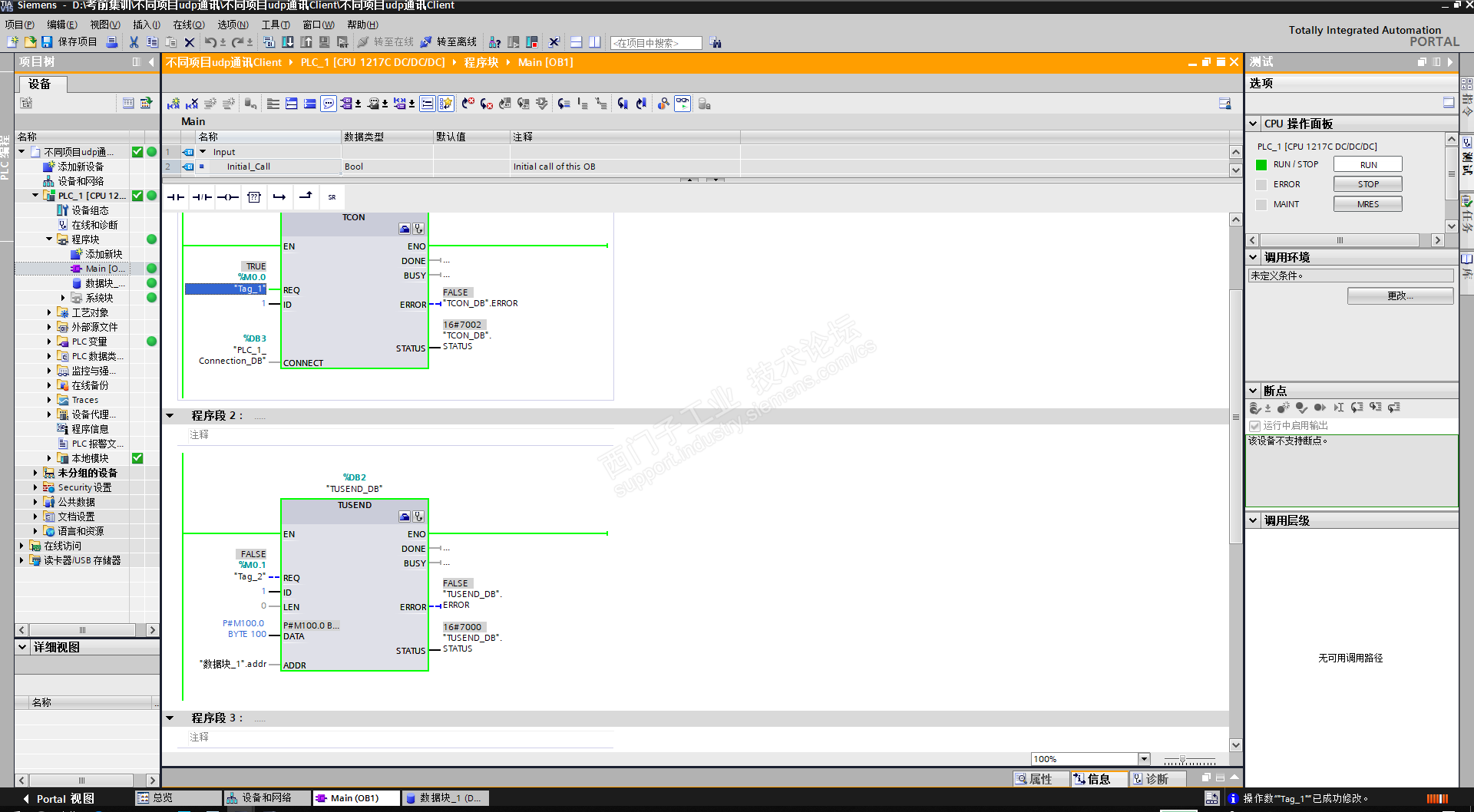Screen dimensions: 1474x812
Task: Open the 编辑(E) menu
Action: 62,25
